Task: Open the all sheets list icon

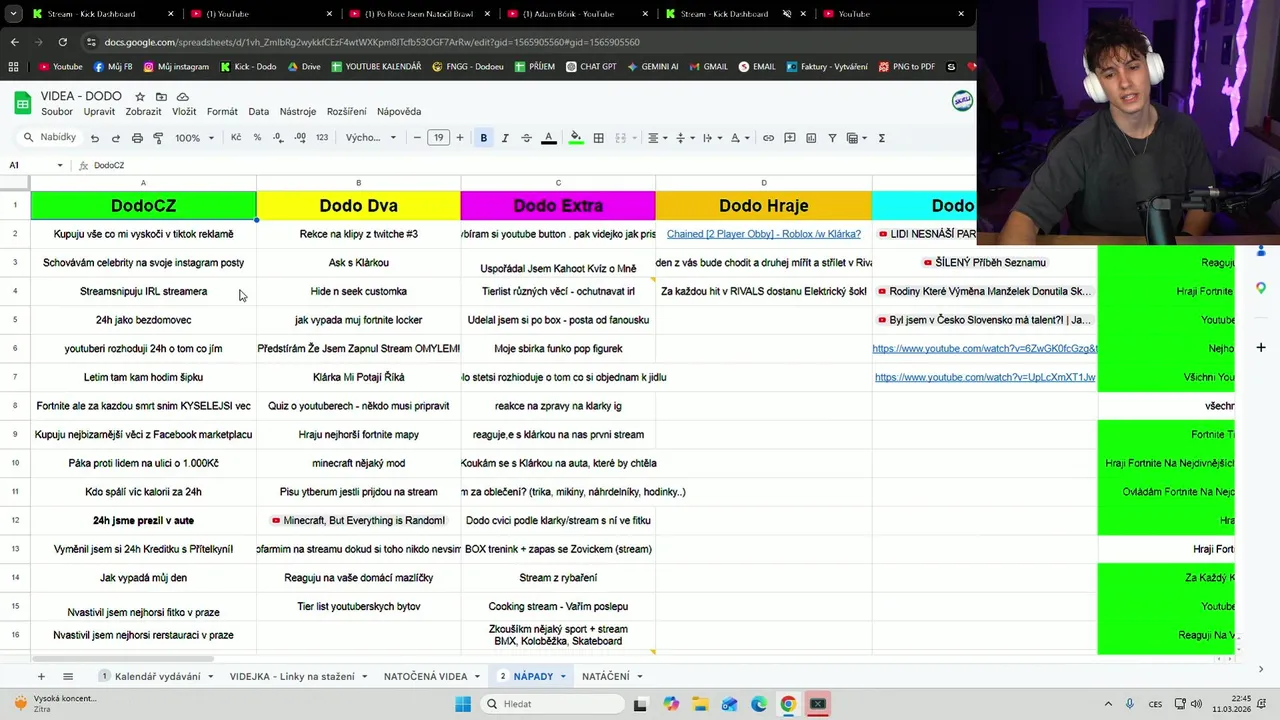Action: point(68,677)
